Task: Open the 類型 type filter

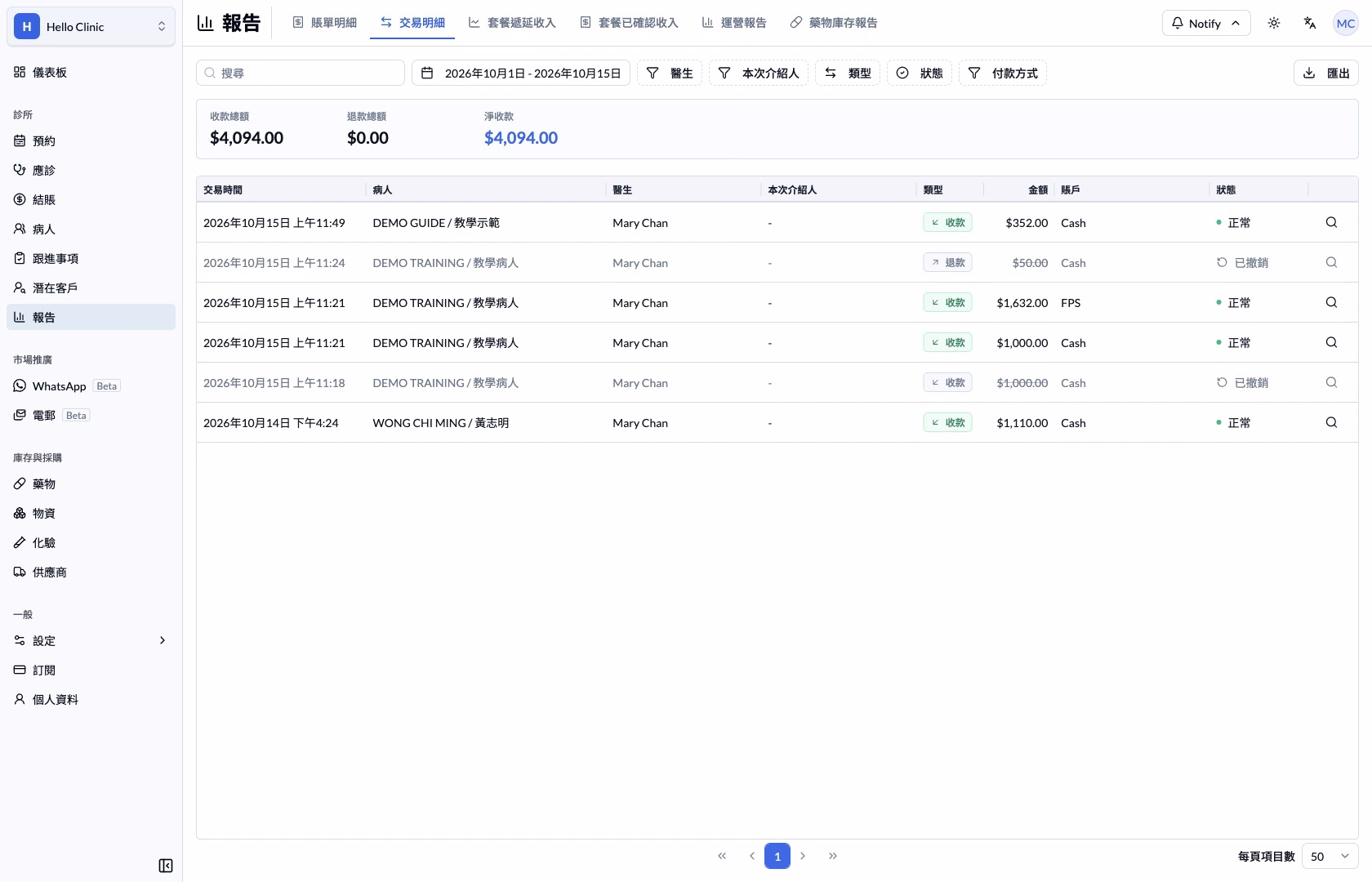Action: 848,73
